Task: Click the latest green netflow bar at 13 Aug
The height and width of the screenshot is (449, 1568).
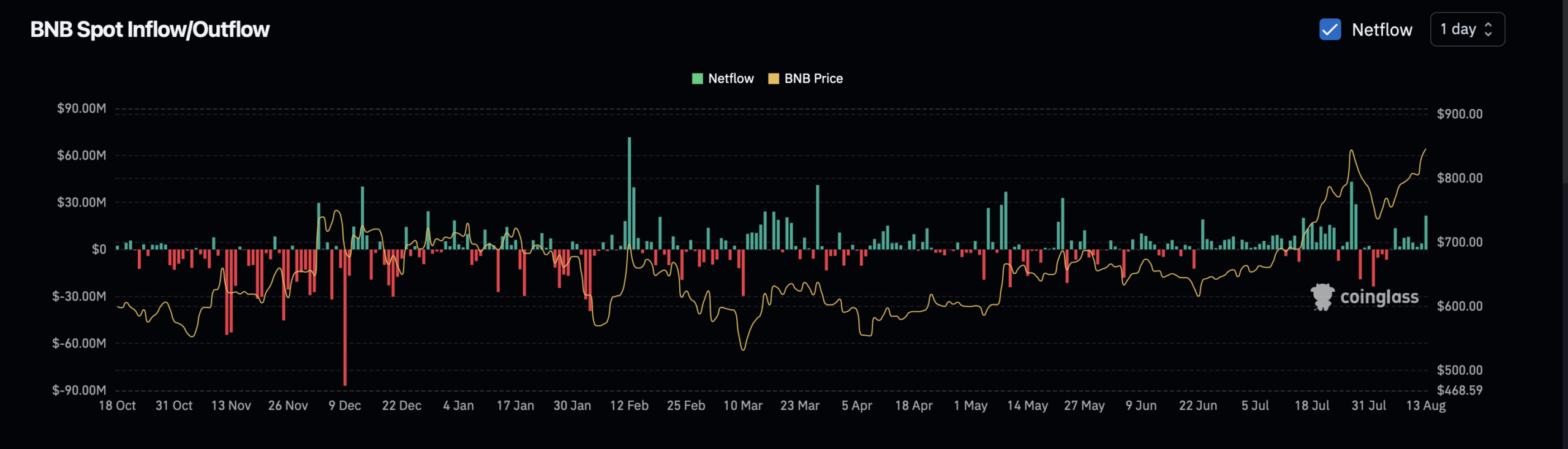Action: [1426, 232]
